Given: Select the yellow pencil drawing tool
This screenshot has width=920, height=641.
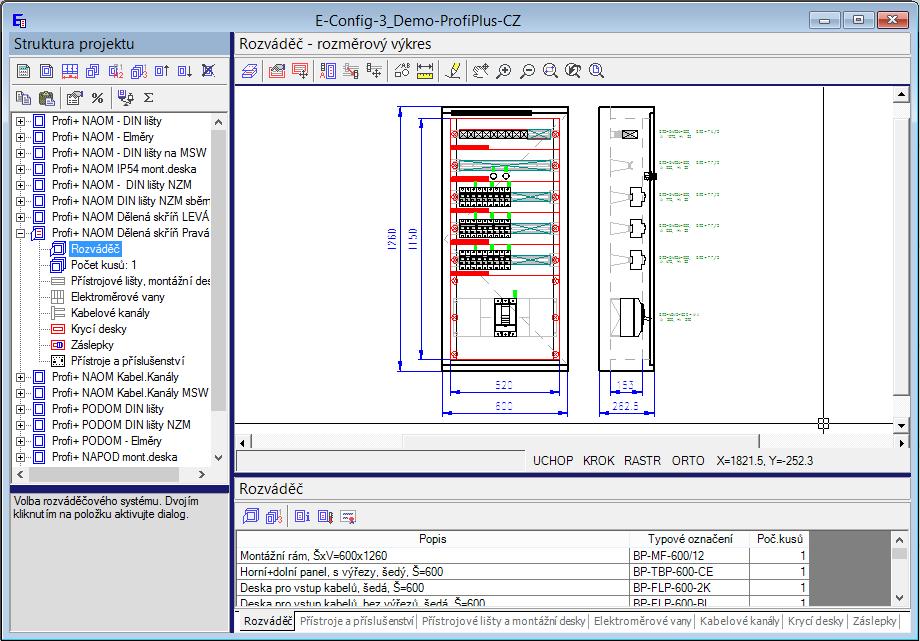Looking at the screenshot, I should coord(452,72).
